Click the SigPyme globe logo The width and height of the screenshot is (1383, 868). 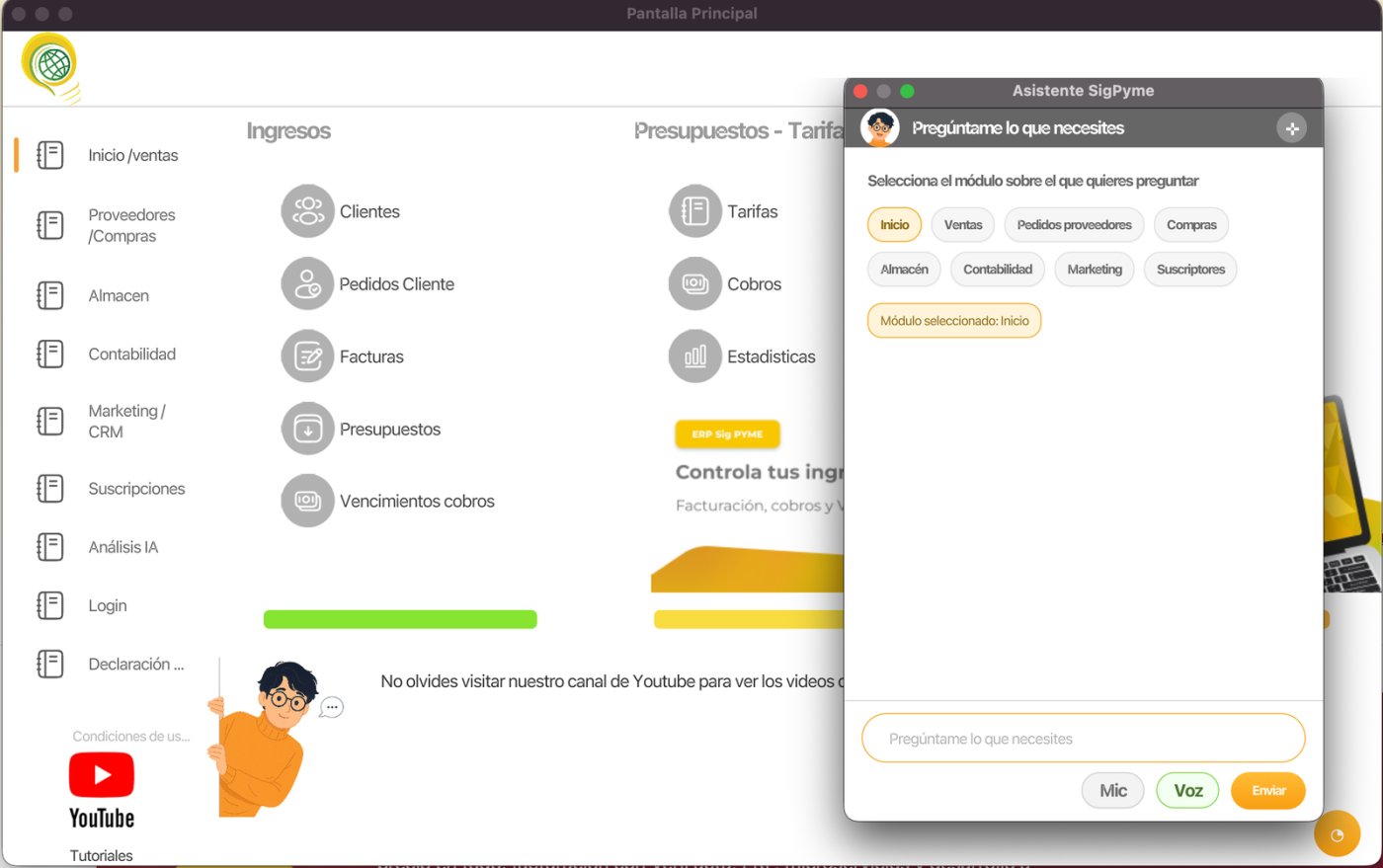point(50,66)
